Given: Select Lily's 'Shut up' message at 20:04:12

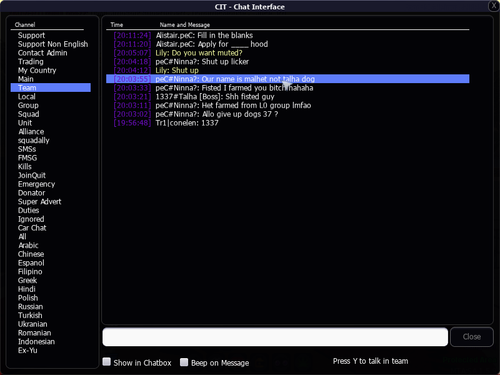Looking at the screenshot, I should click(x=288, y=70).
